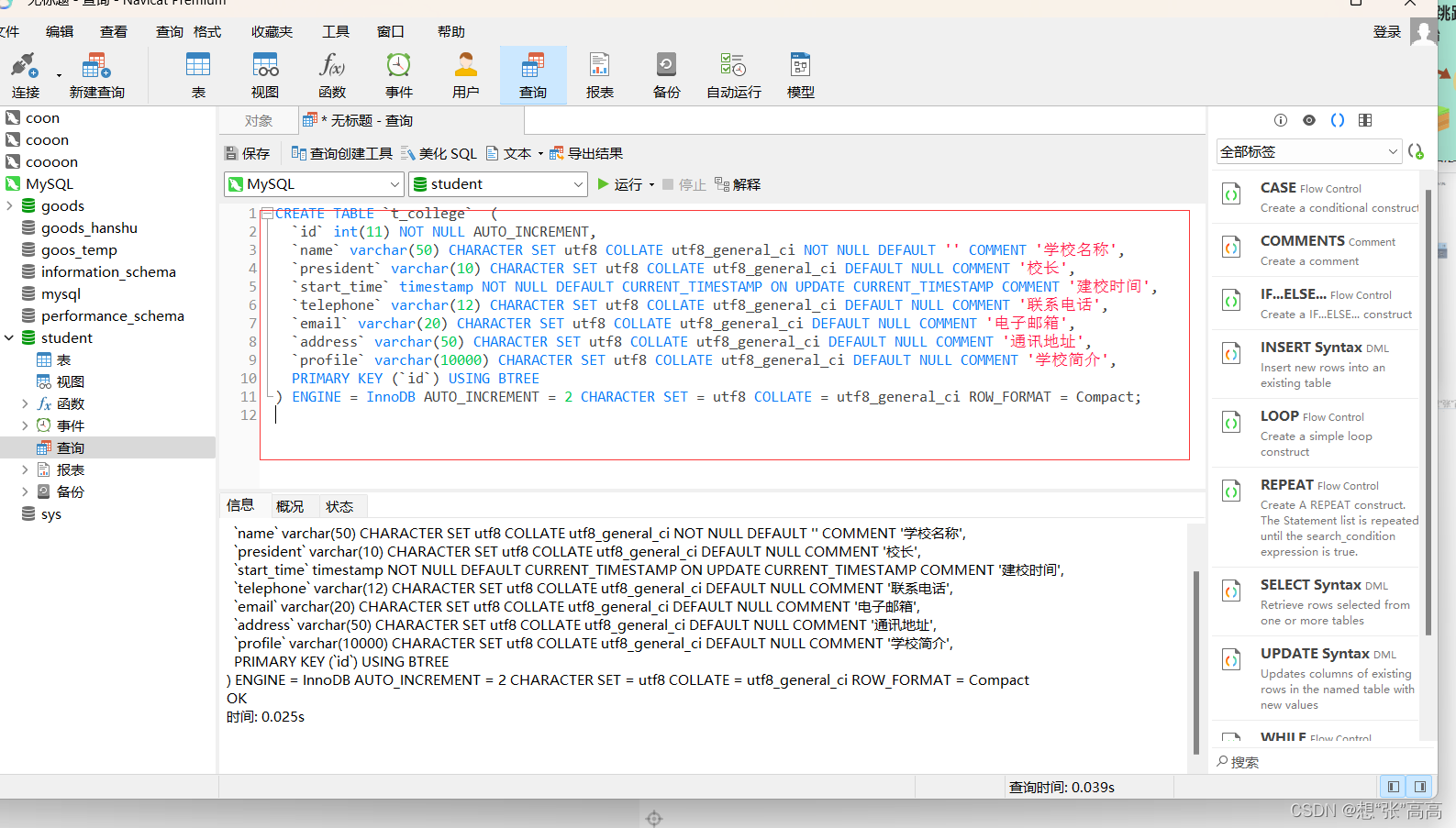Click the snippet list vertical scrollbar
Viewport: 1456px width, 828px height.
[x=1428, y=413]
